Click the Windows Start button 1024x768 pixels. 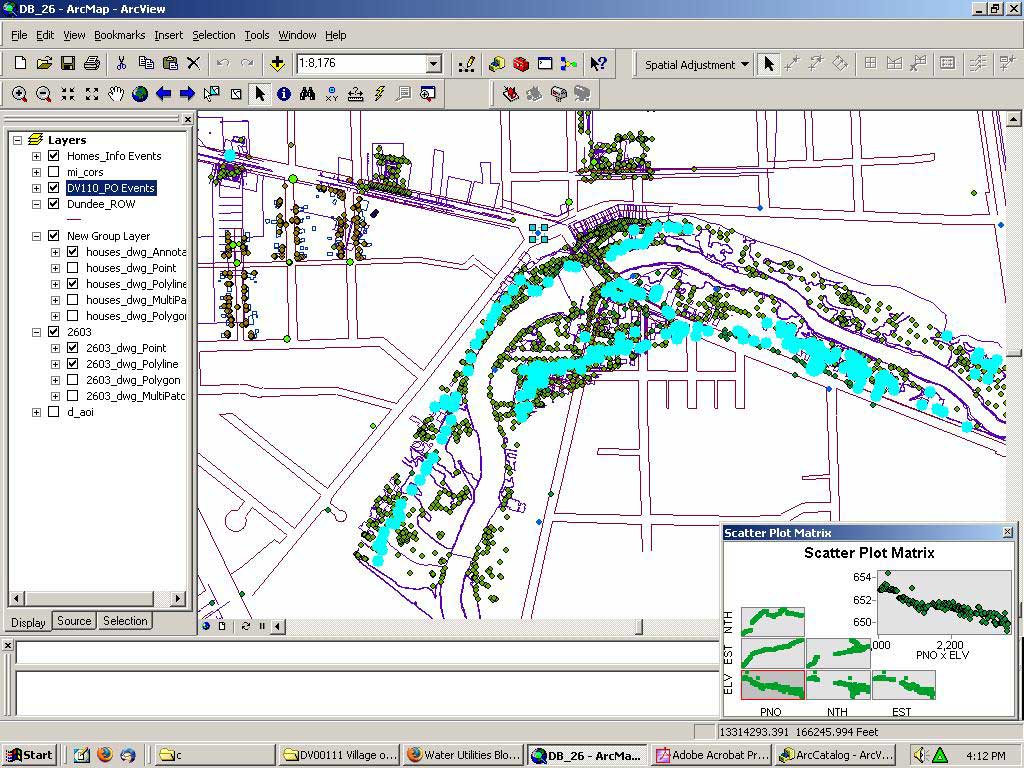pyautogui.click(x=29, y=755)
